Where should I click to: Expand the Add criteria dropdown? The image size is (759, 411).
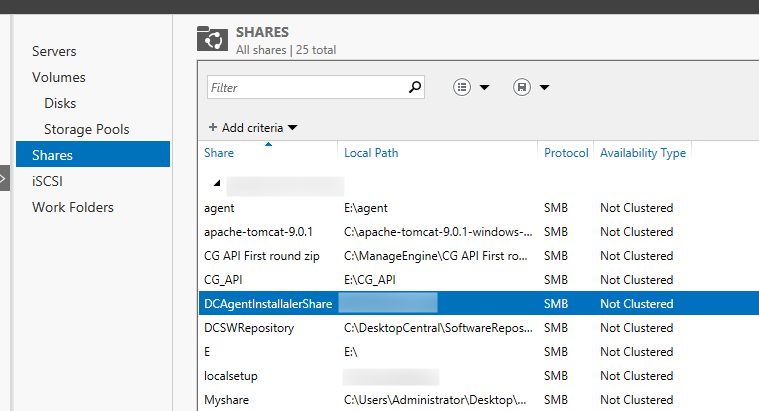pos(253,128)
